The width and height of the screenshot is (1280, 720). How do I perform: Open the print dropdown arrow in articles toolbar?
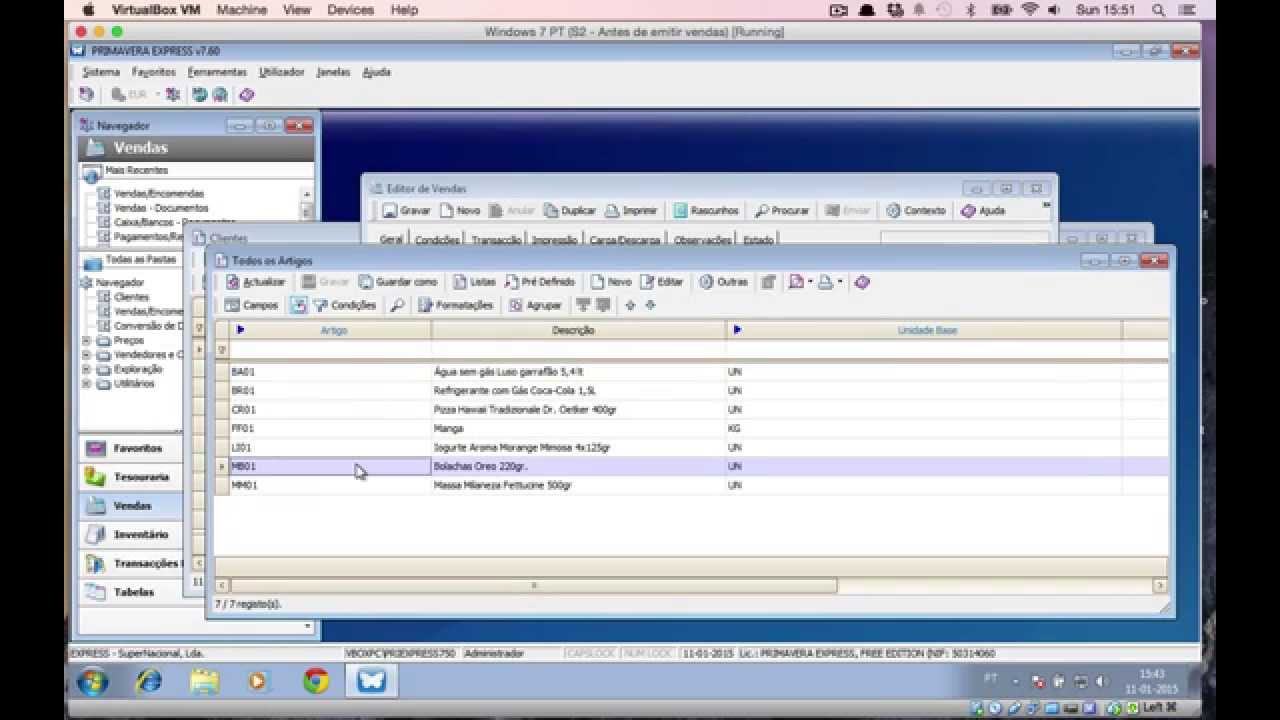click(x=840, y=282)
